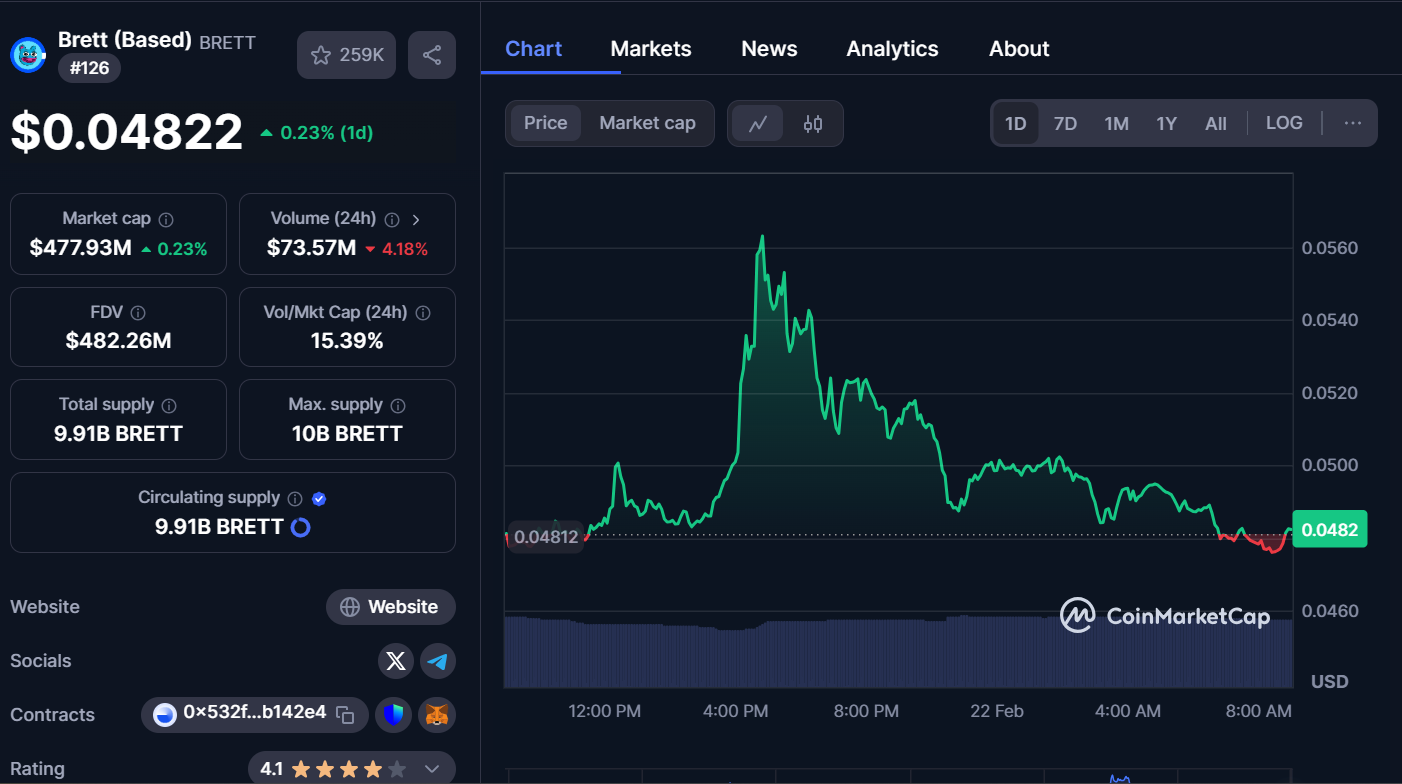Click the blue shield security icon

[394, 714]
